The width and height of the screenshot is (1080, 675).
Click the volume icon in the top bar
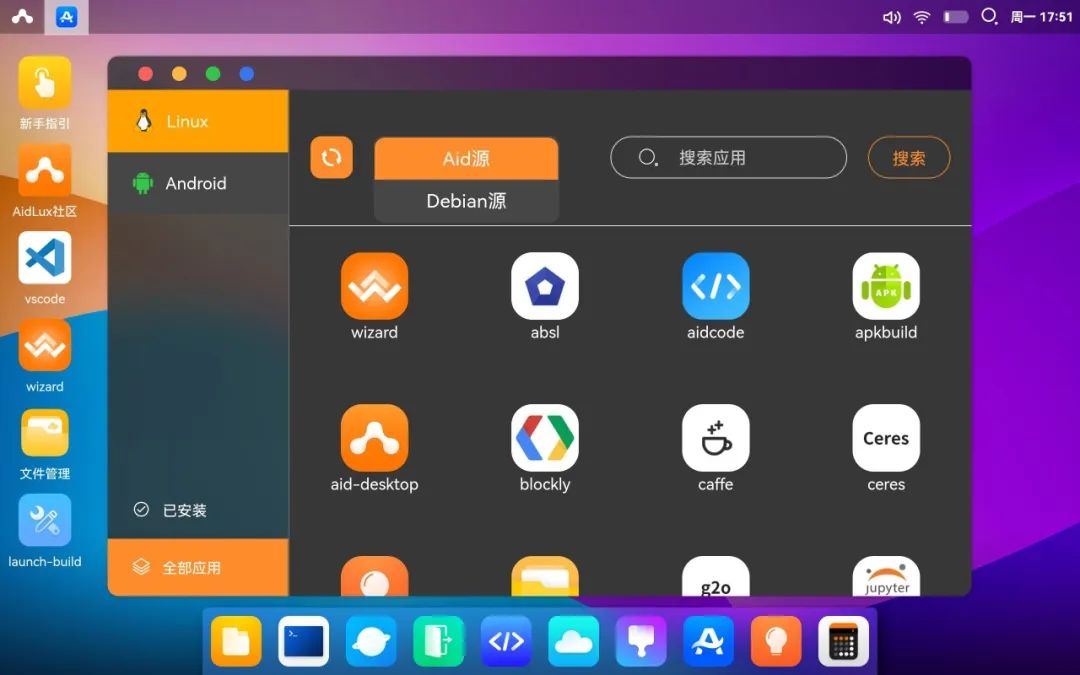pyautogui.click(x=891, y=17)
